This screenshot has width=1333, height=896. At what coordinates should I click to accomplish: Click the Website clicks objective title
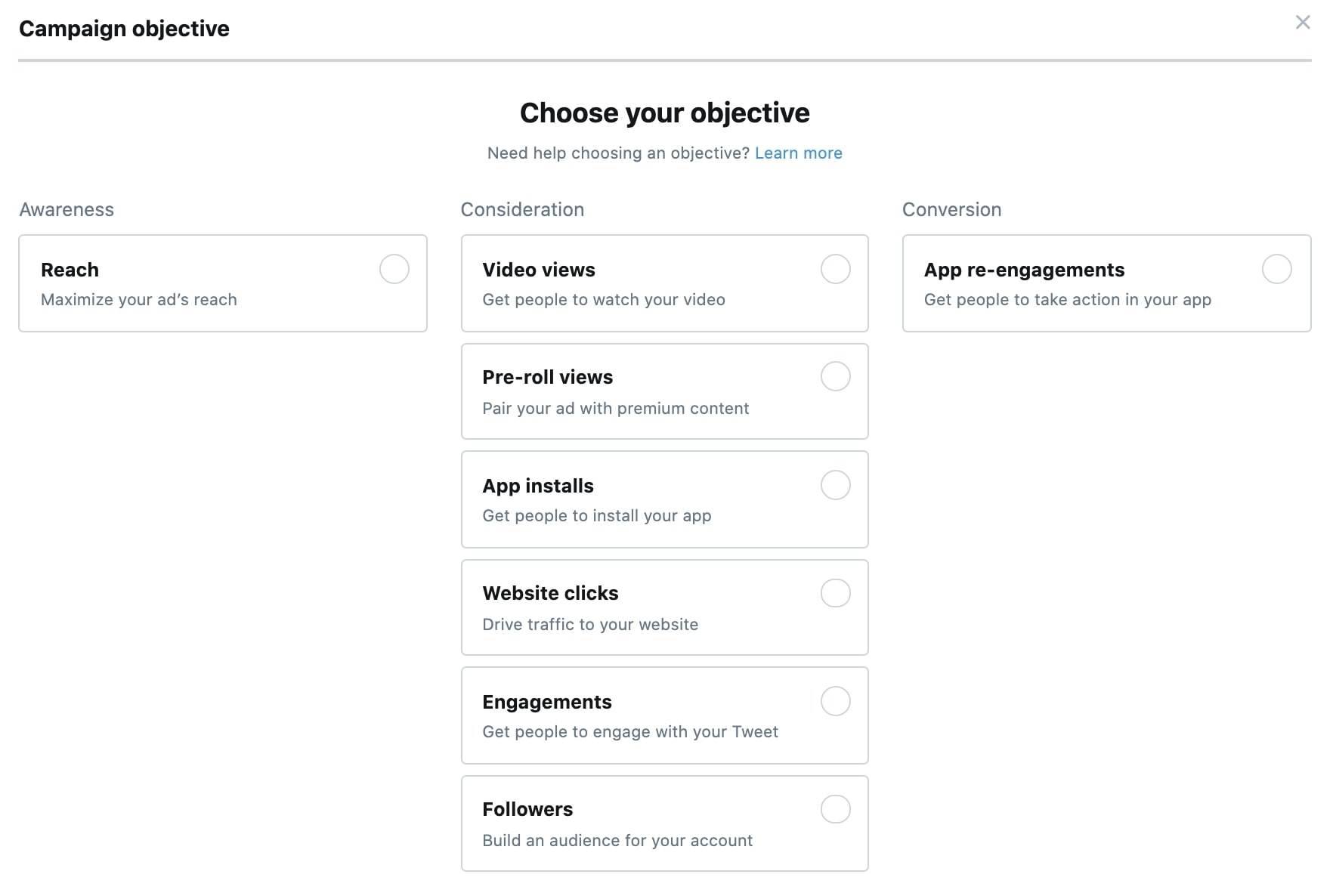tap(550, 593)
